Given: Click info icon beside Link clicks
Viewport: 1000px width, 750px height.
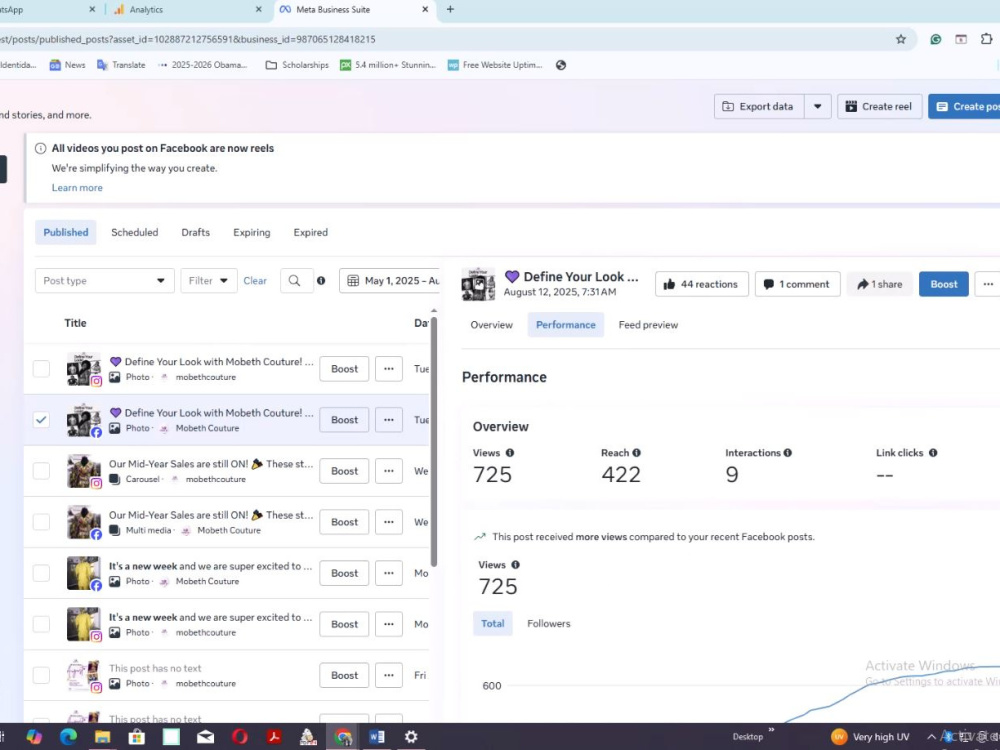Looking at the screenshot, I should (933, 453).
